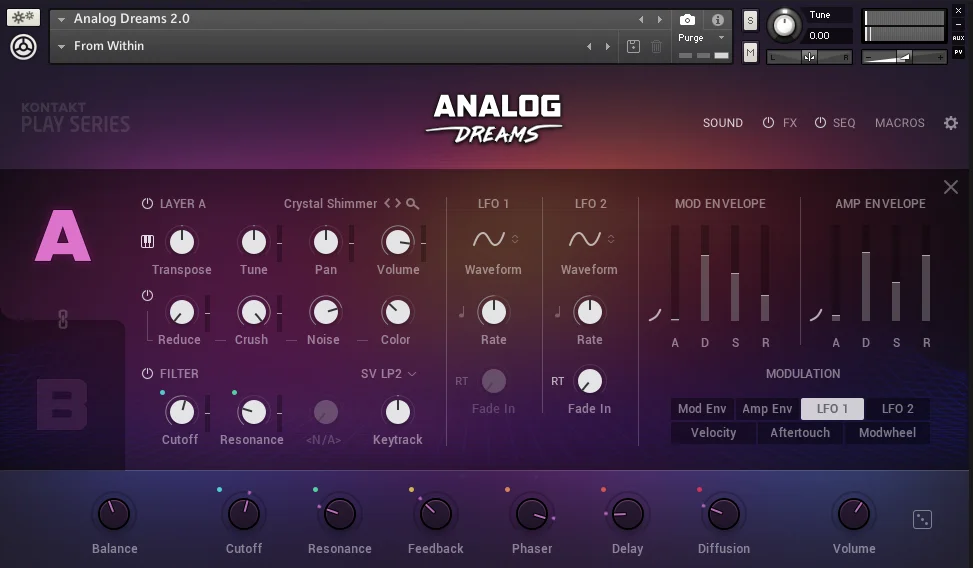Toggle LFO 1 RT retrigger
This screenshot has height=568, width=973.
pos(461,381)
